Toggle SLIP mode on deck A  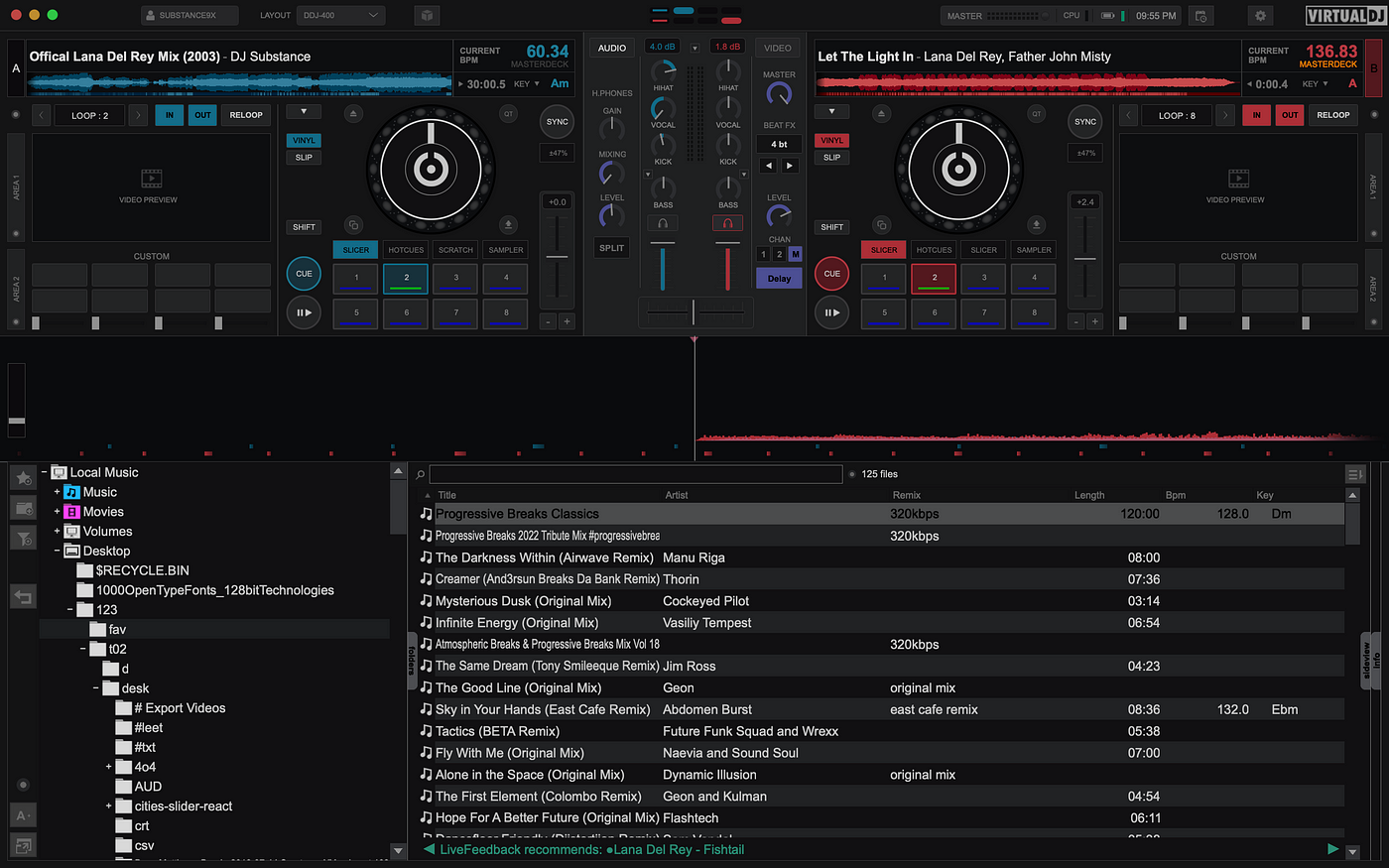pos(304,157)
